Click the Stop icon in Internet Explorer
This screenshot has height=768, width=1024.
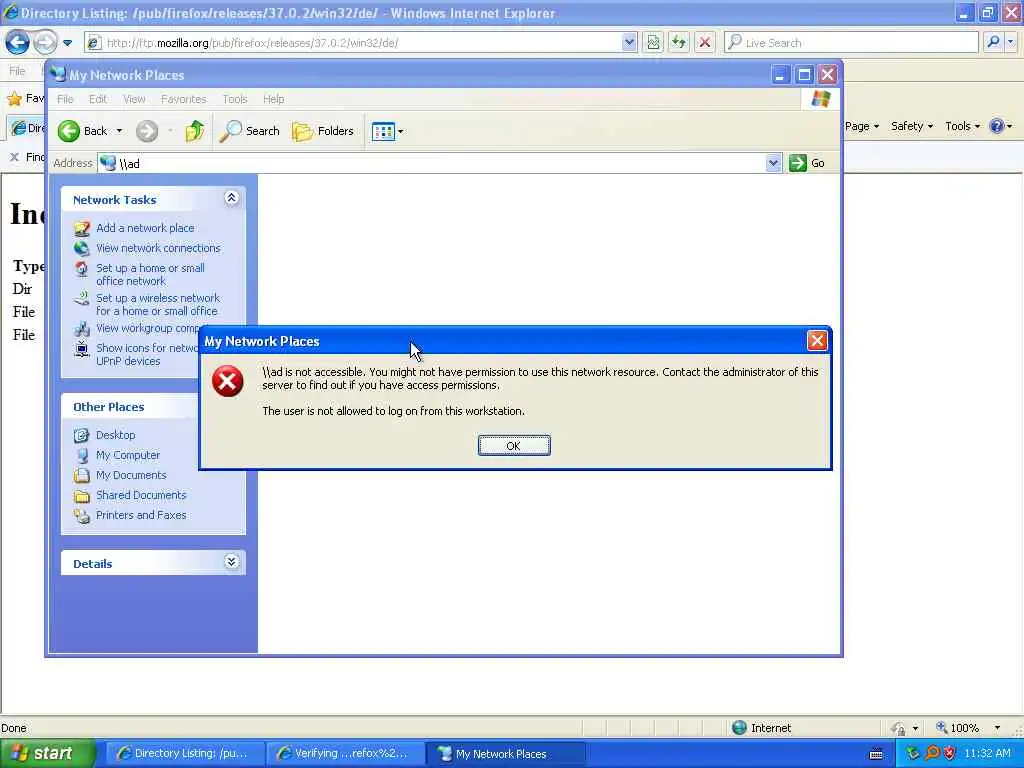[x=704, y=43]
